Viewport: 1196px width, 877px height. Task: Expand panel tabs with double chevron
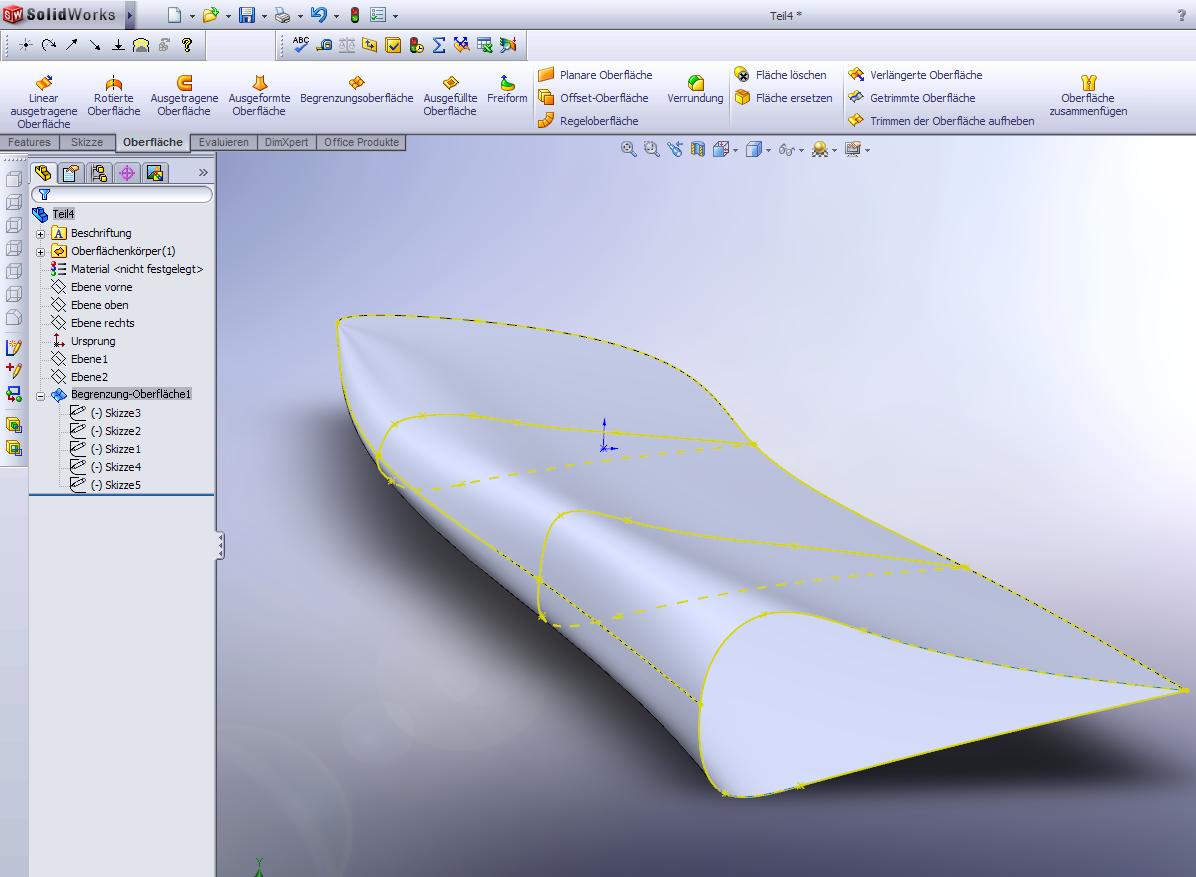pos(203,172)
